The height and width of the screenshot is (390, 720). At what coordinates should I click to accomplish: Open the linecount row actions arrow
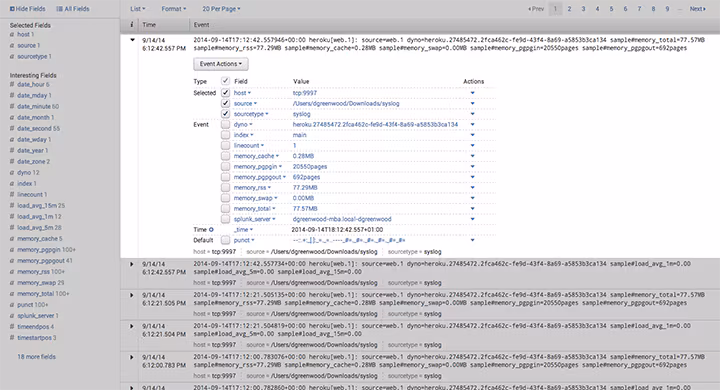(472, 146)
